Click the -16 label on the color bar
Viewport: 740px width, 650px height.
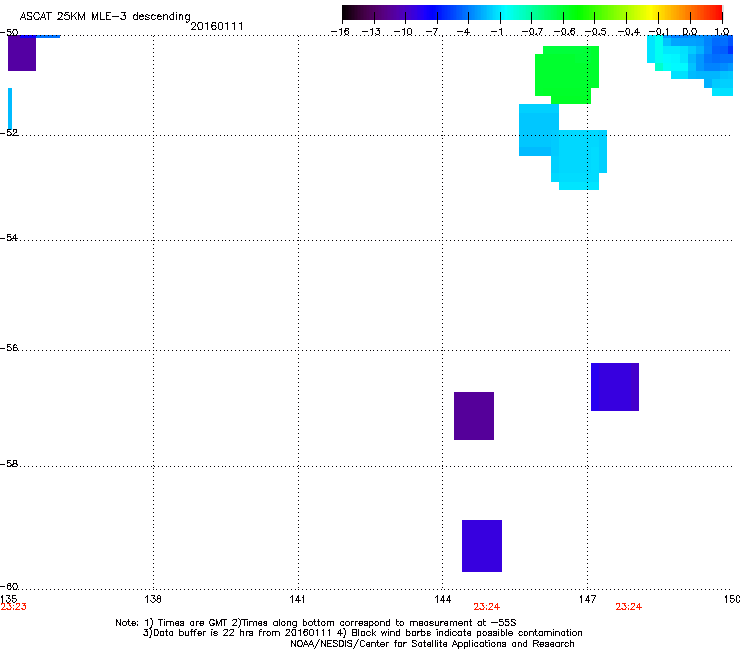340,32
